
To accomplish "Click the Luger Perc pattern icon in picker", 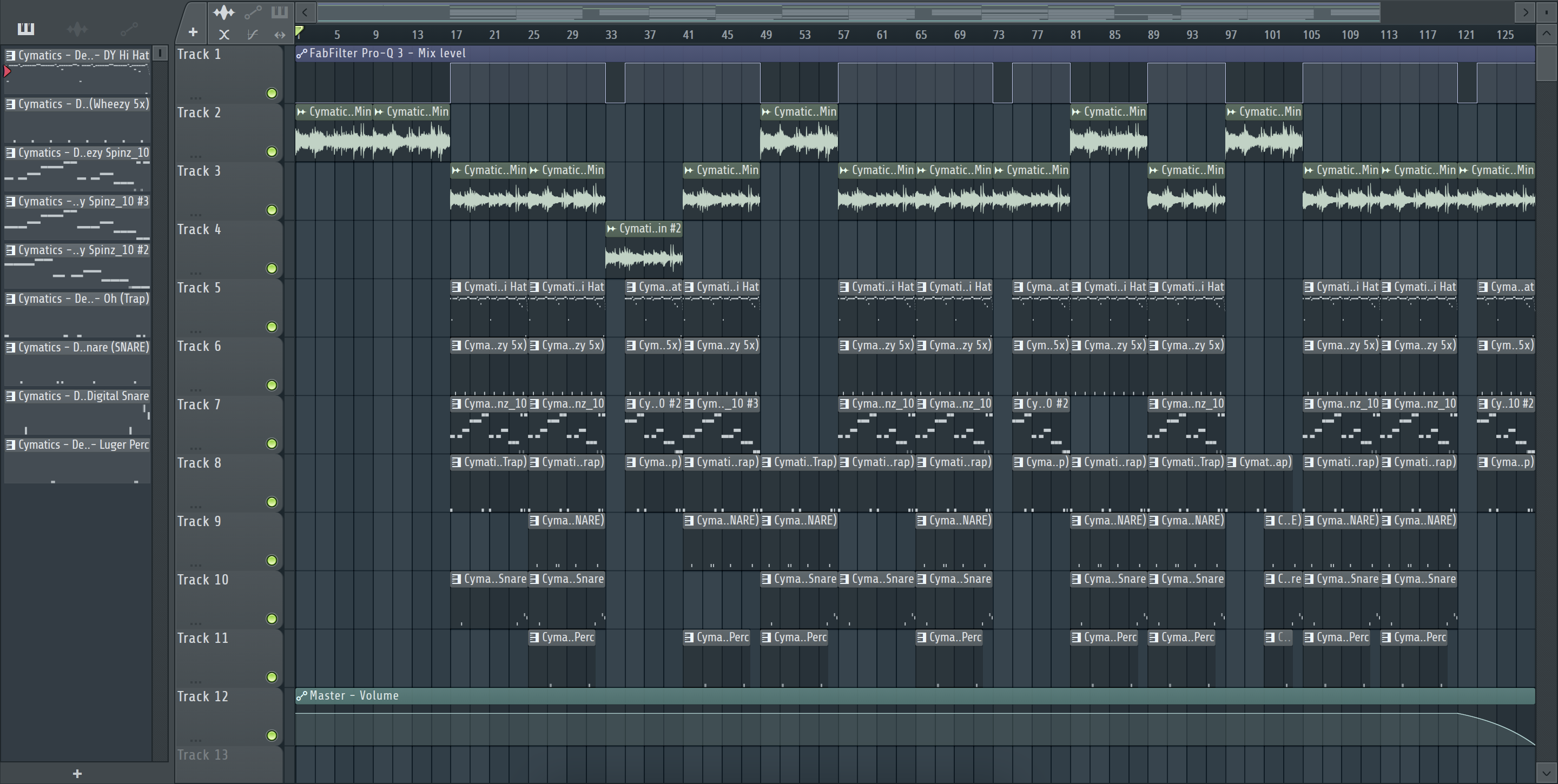I will (10, 445).
